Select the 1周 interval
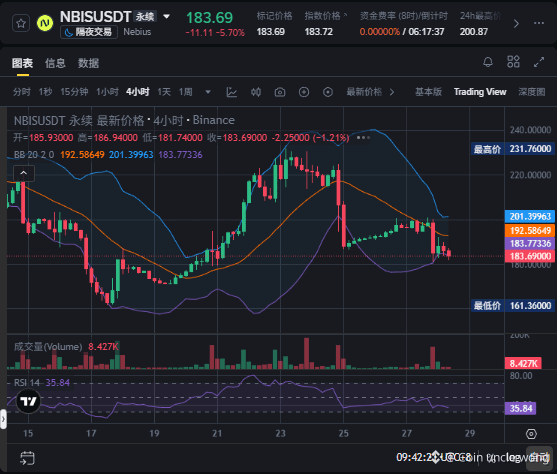557x474 pixels. click(x=185, y=92)
